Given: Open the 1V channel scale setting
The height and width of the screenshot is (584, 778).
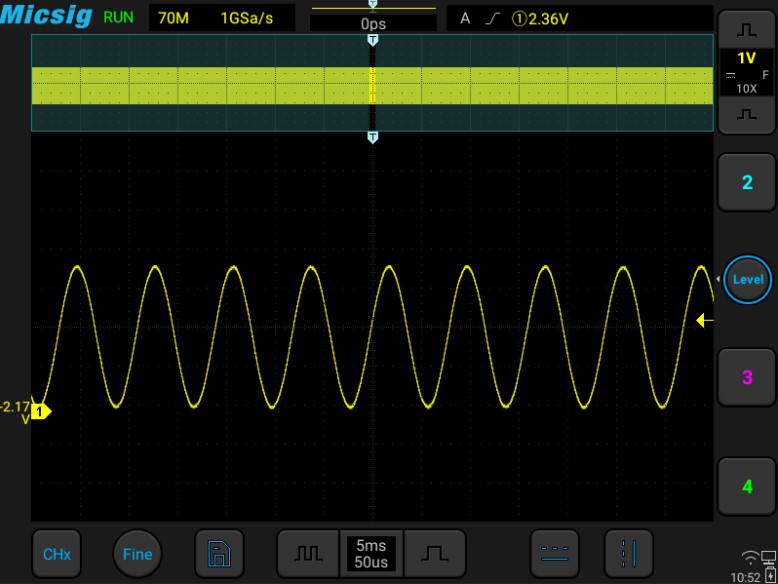Looking at the screenshot, I should 746,71.
